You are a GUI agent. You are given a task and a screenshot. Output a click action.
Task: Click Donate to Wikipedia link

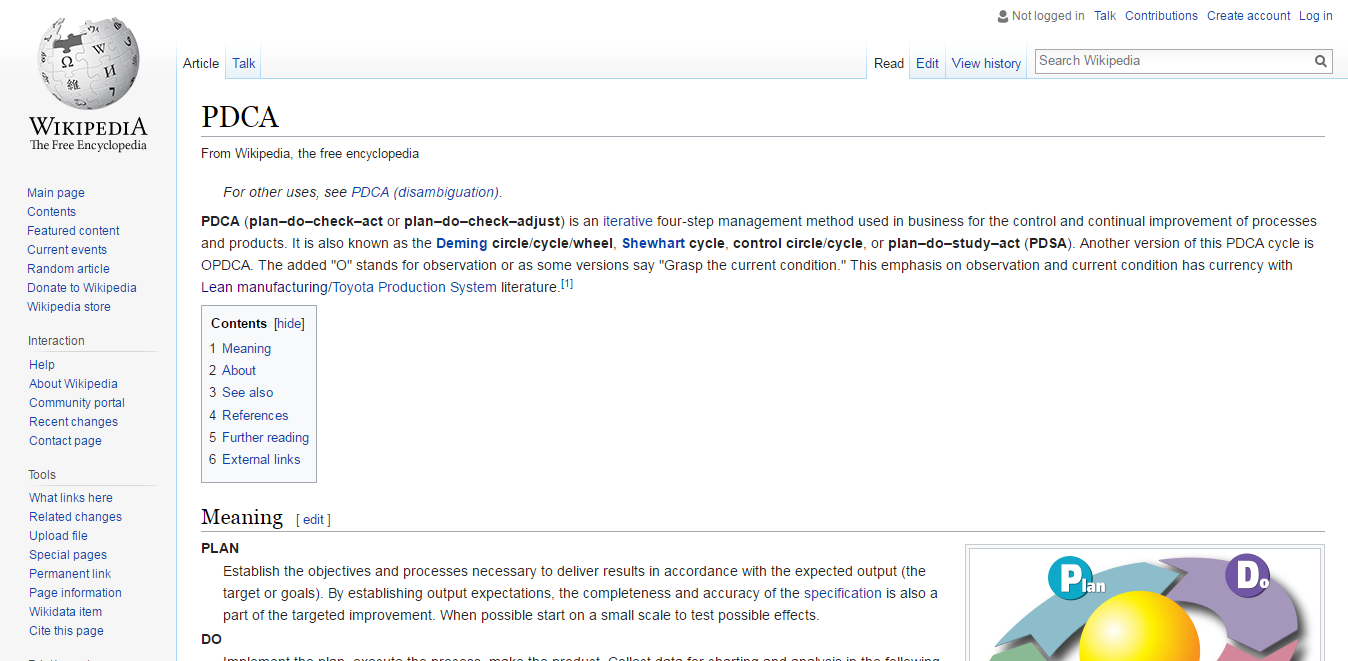pos(82,288)
